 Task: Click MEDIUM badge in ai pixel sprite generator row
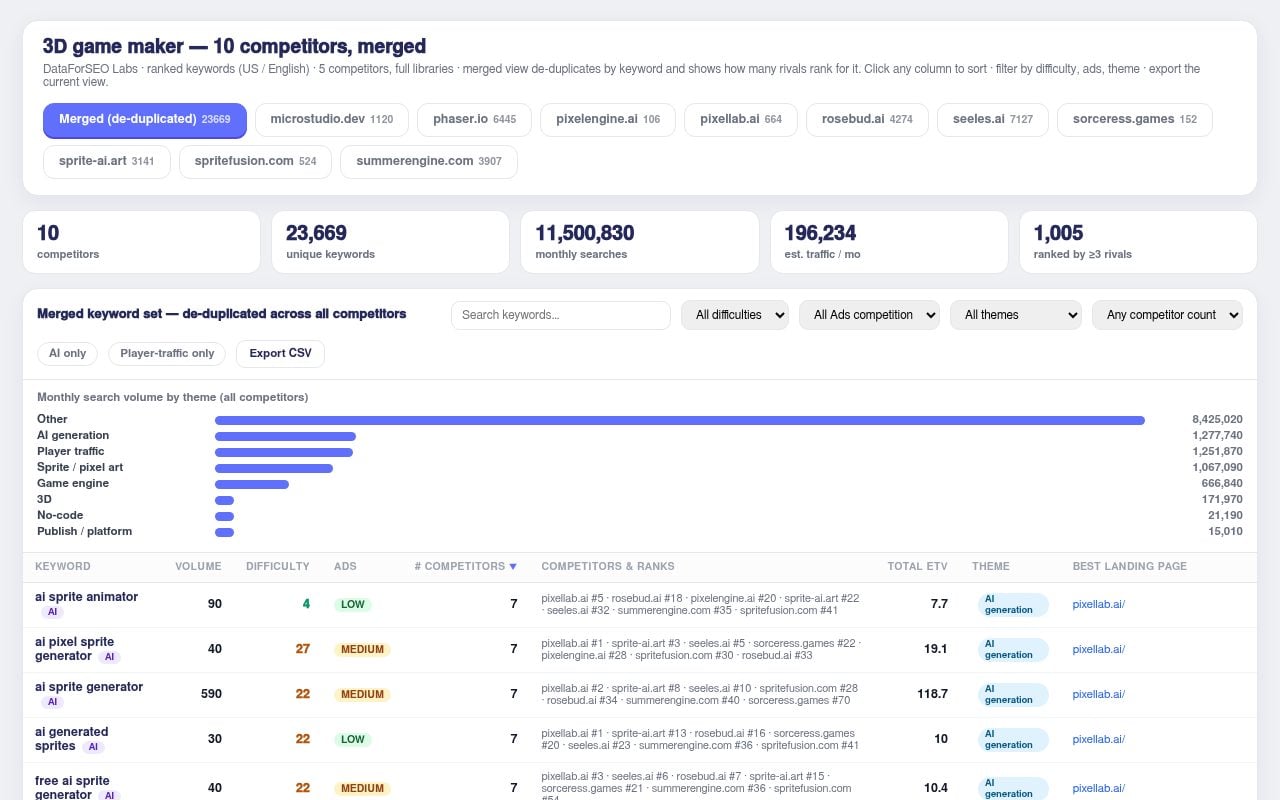click(x=362, y=649)
